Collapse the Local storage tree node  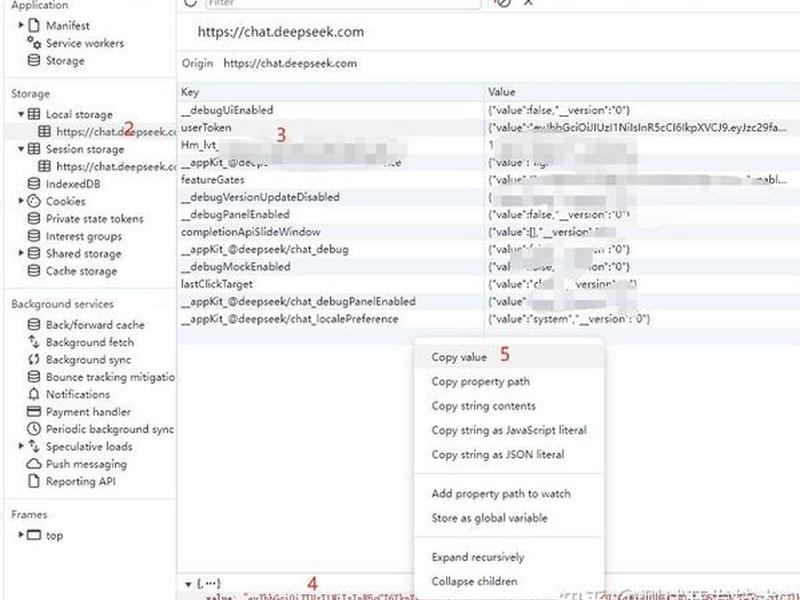pos(21,114)
